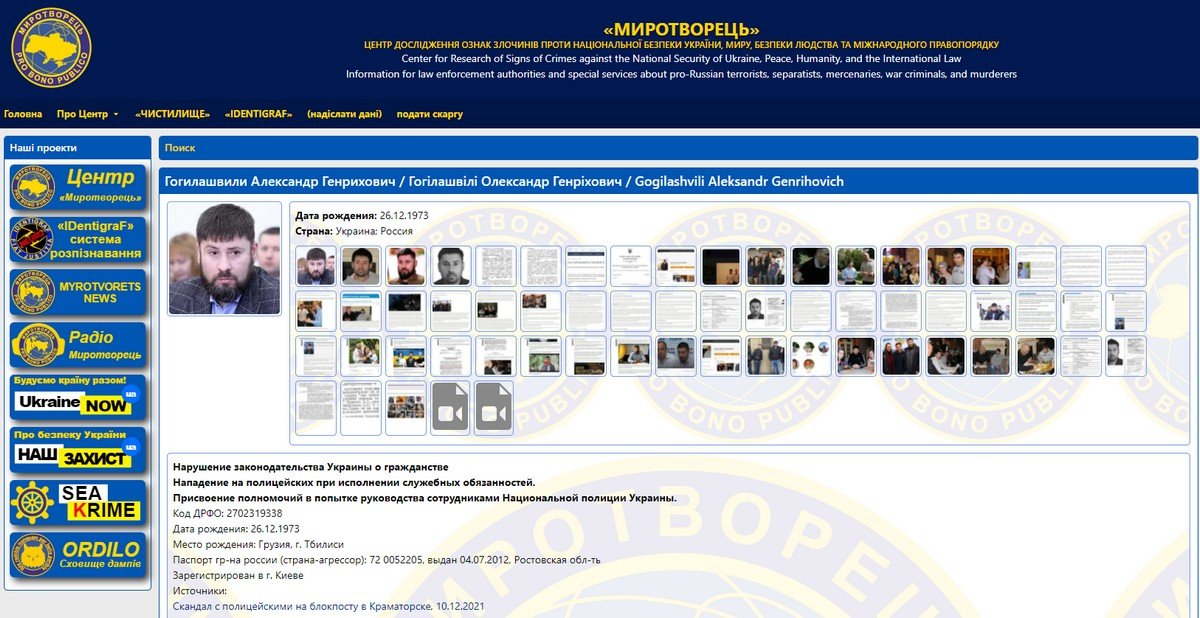Click the Поиск search bar
Screen dimensions: 1200x618
click(x=677, y=148)
